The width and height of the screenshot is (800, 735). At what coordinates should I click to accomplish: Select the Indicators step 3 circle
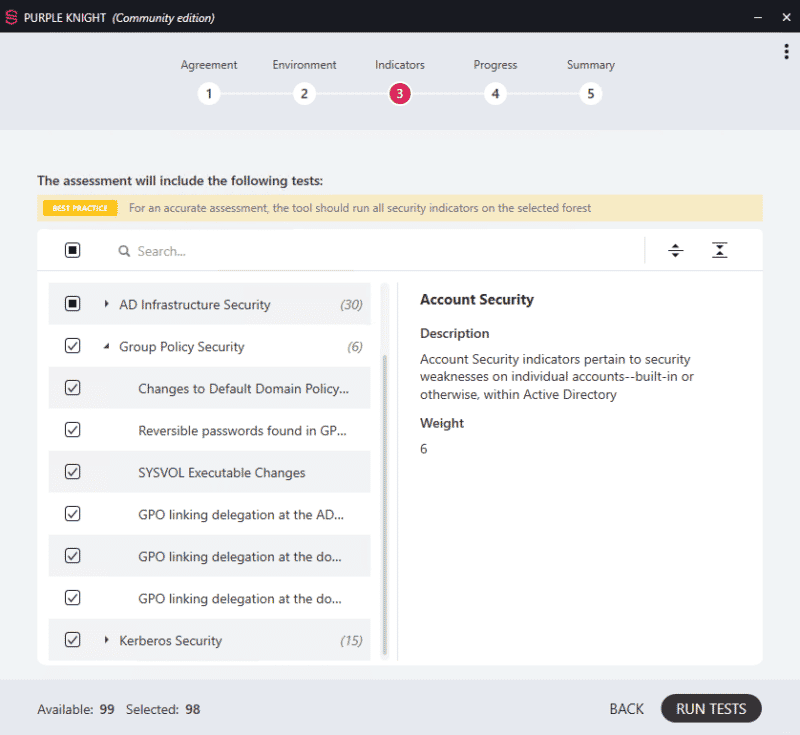click(400, 94)
